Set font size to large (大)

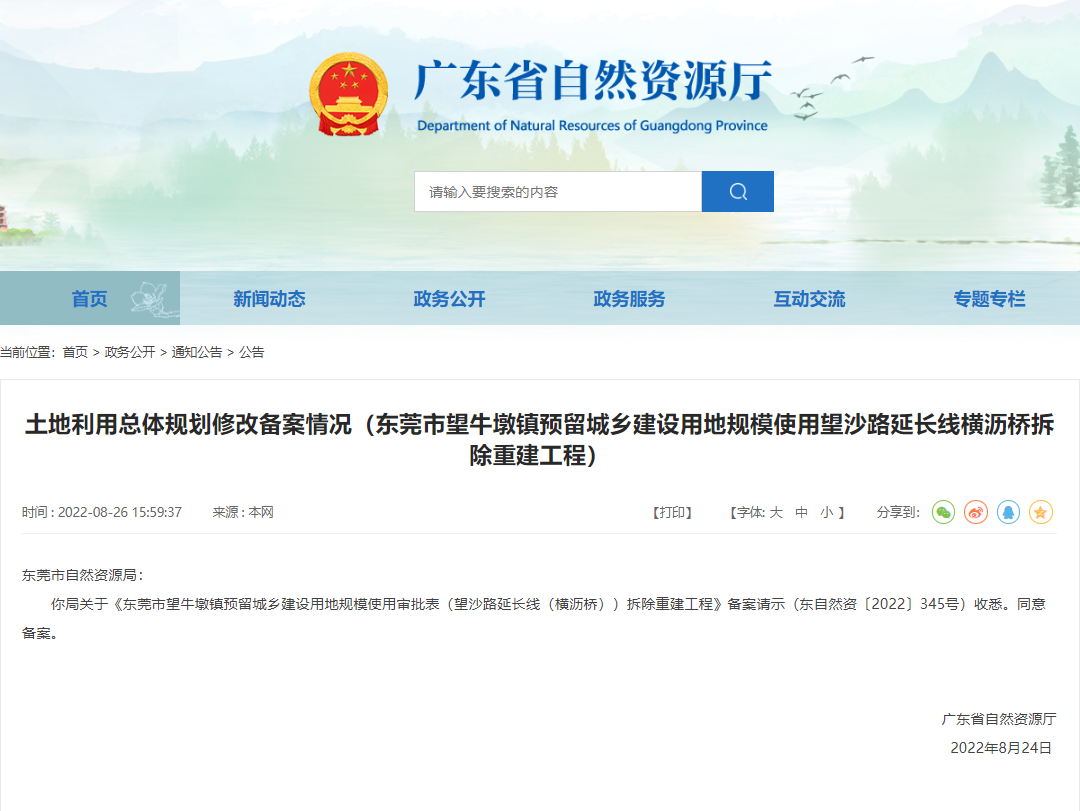point(776,512)
